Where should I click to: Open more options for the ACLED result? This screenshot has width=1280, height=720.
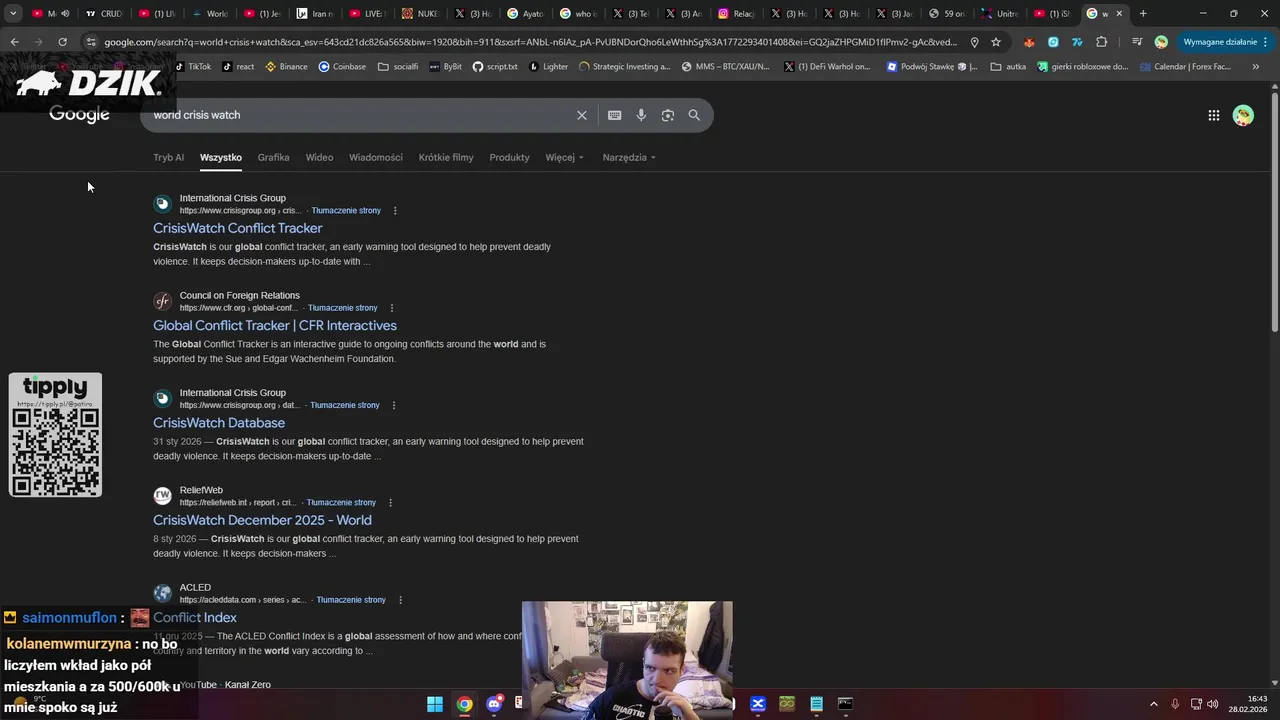(400, 600)
